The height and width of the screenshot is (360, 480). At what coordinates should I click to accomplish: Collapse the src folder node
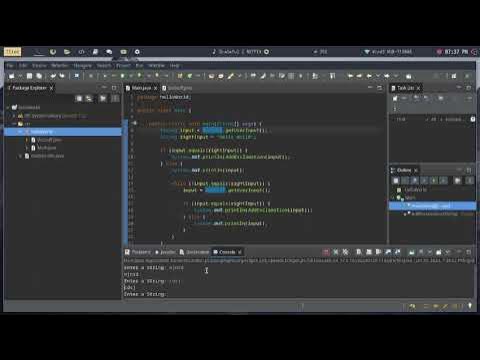pos(14,124)
